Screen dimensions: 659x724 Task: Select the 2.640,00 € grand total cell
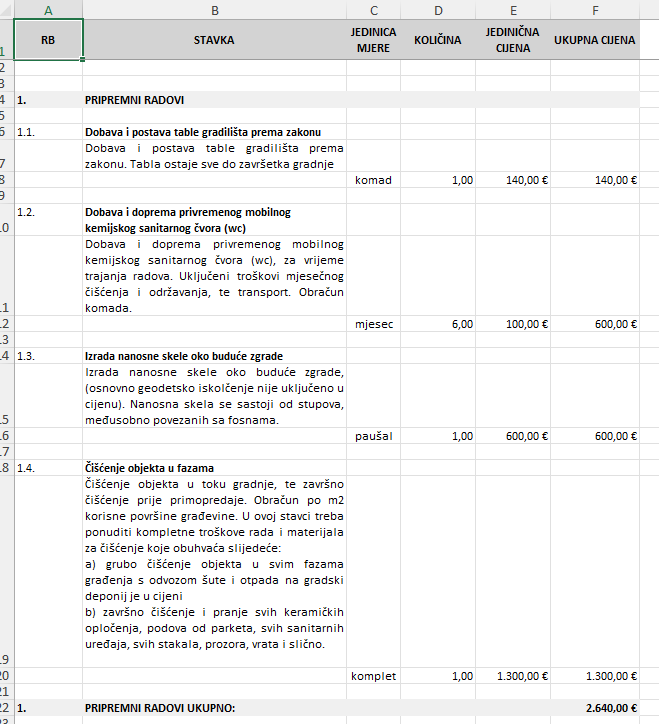tap(594, 708)
